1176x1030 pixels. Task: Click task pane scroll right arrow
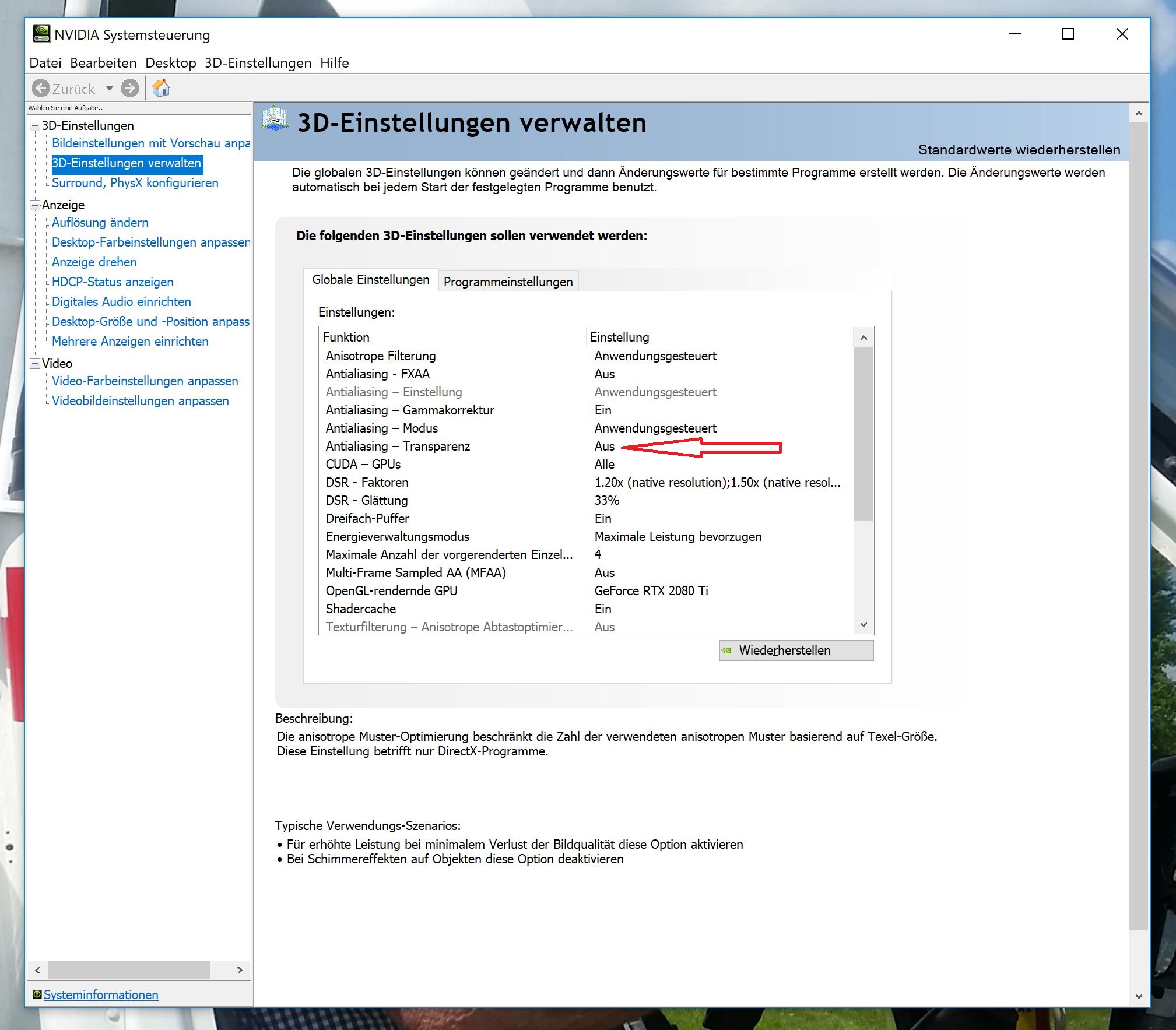click(x=240, y=970)
